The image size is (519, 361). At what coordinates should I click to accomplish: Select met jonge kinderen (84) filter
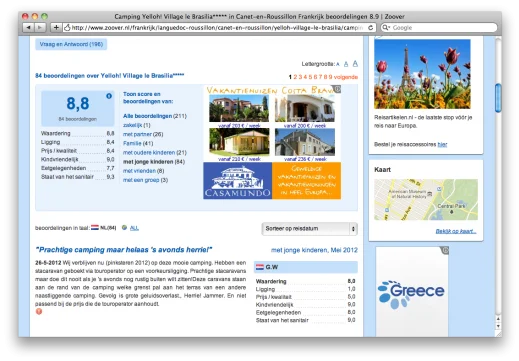point(154,162)
